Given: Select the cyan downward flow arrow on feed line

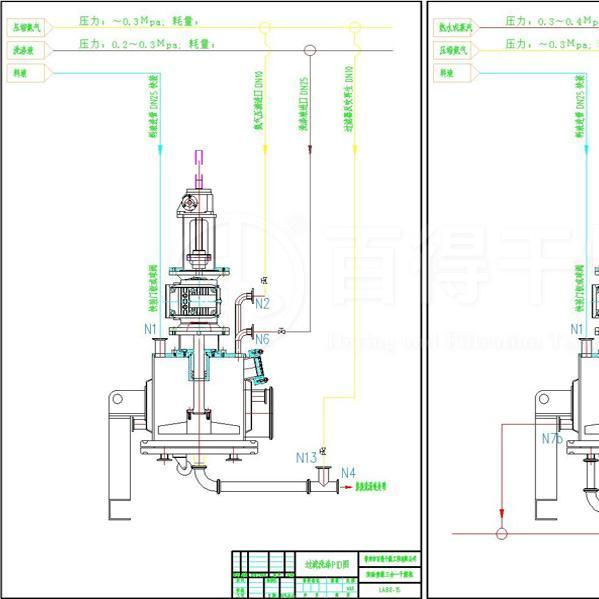Looking at the screenshot, I should click(x=160, y=150).
